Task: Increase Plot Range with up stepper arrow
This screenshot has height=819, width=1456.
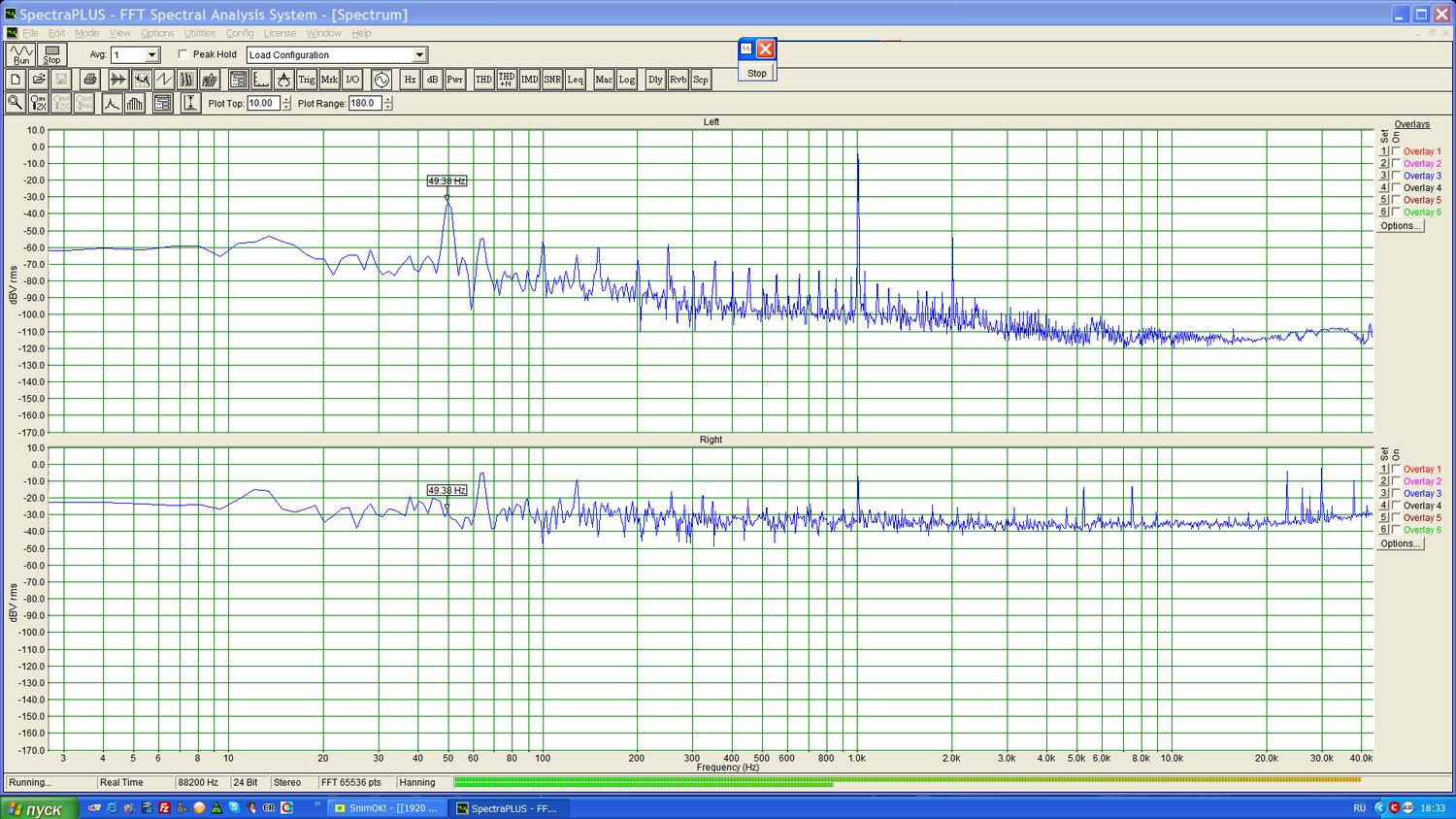Action: [x=387, y=99]
